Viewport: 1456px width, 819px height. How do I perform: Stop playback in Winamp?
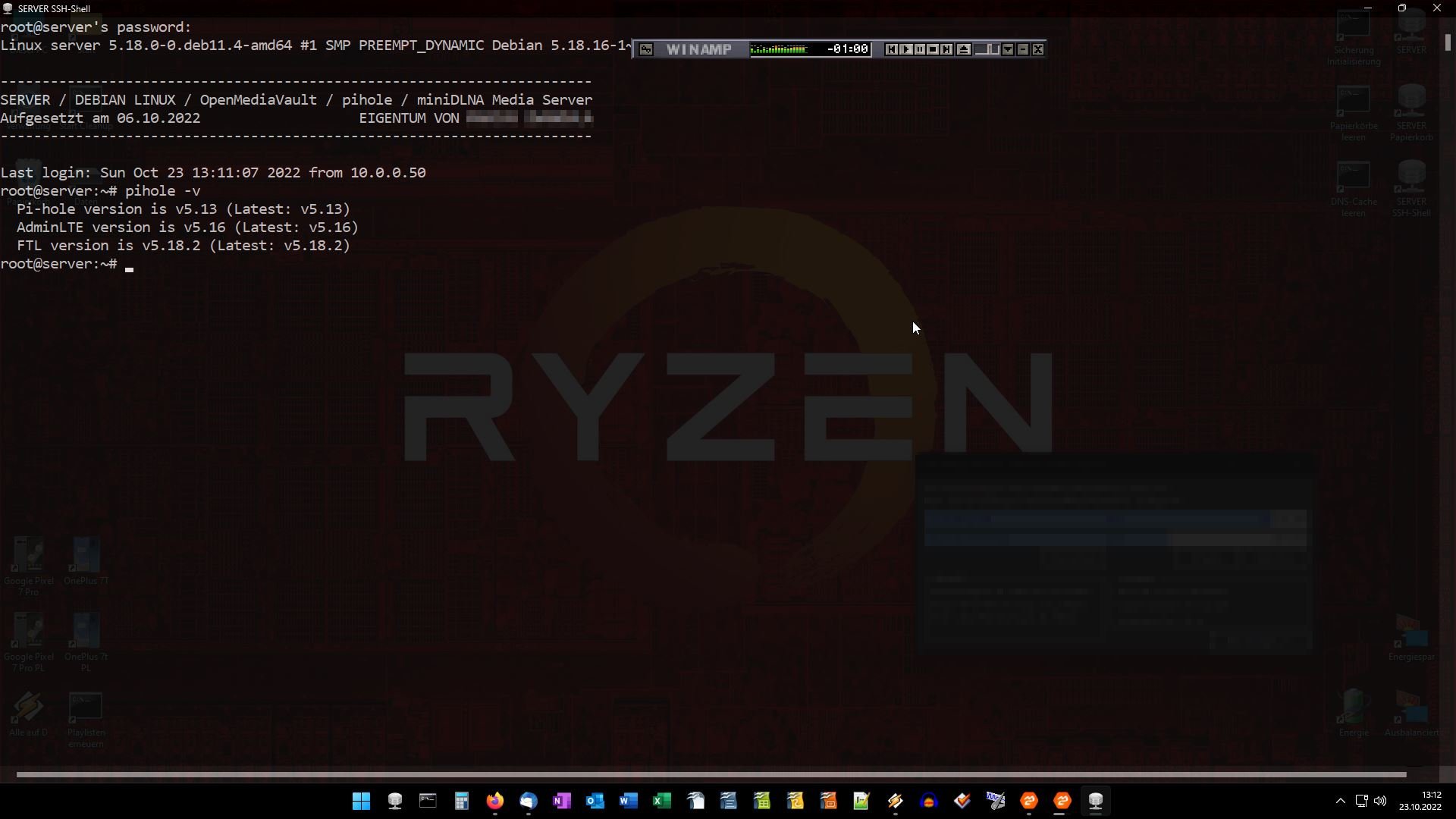tap(933, 49)
